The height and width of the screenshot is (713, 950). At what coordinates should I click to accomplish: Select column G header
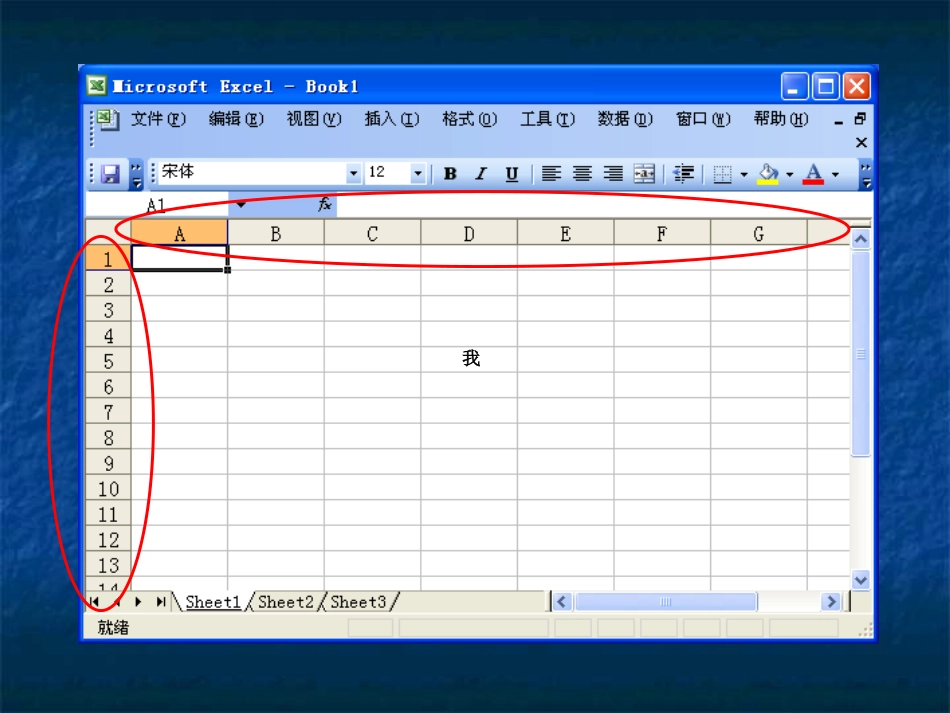tap(759, 233)
